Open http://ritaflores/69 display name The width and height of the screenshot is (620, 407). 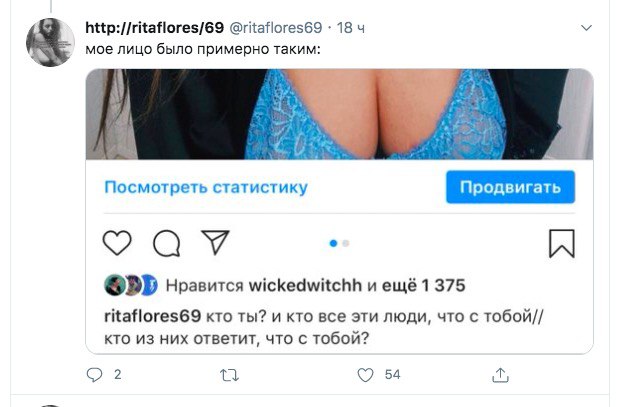pos(155,28)
